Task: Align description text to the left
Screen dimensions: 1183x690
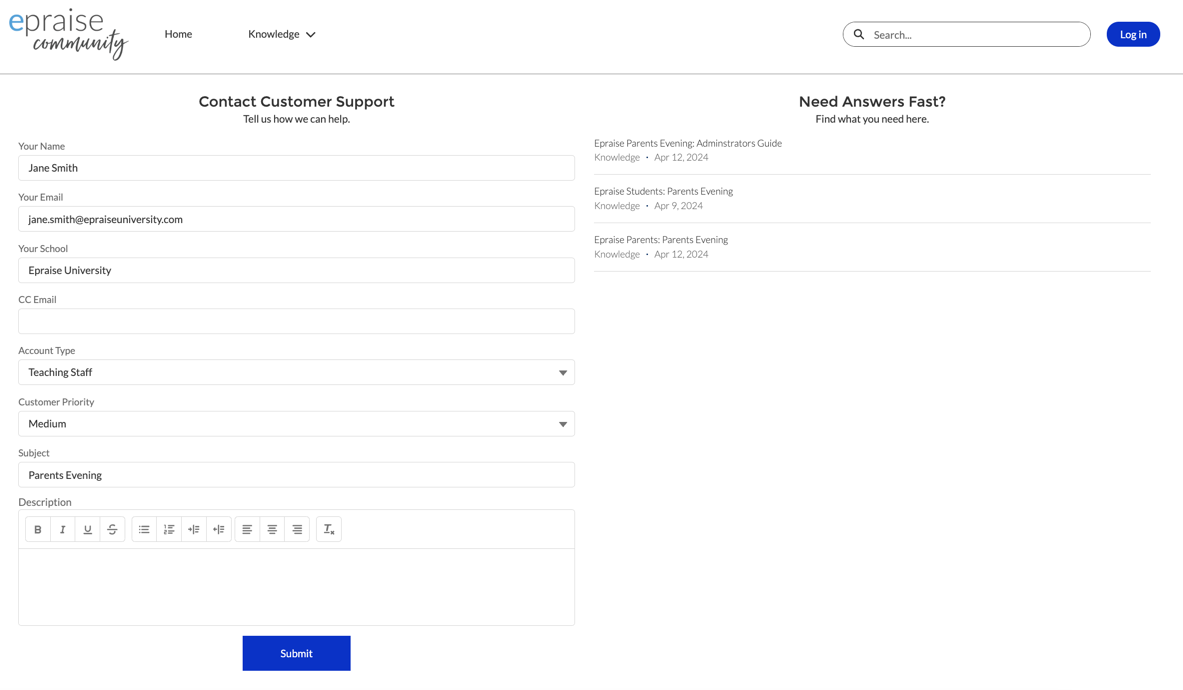Action: tap(247, 528)
